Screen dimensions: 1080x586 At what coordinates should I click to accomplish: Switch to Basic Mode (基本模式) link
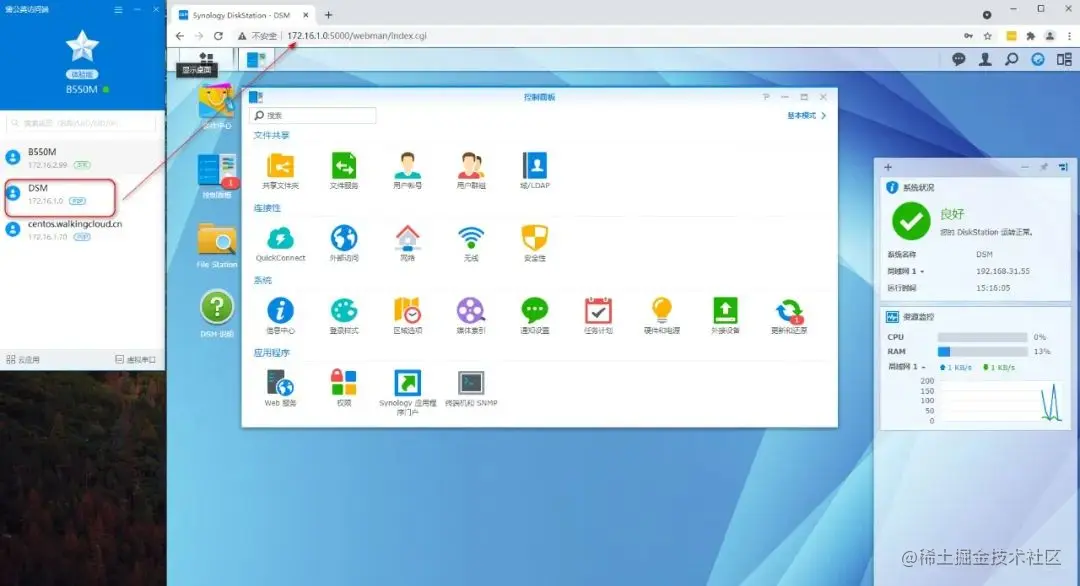coord(806,115)
